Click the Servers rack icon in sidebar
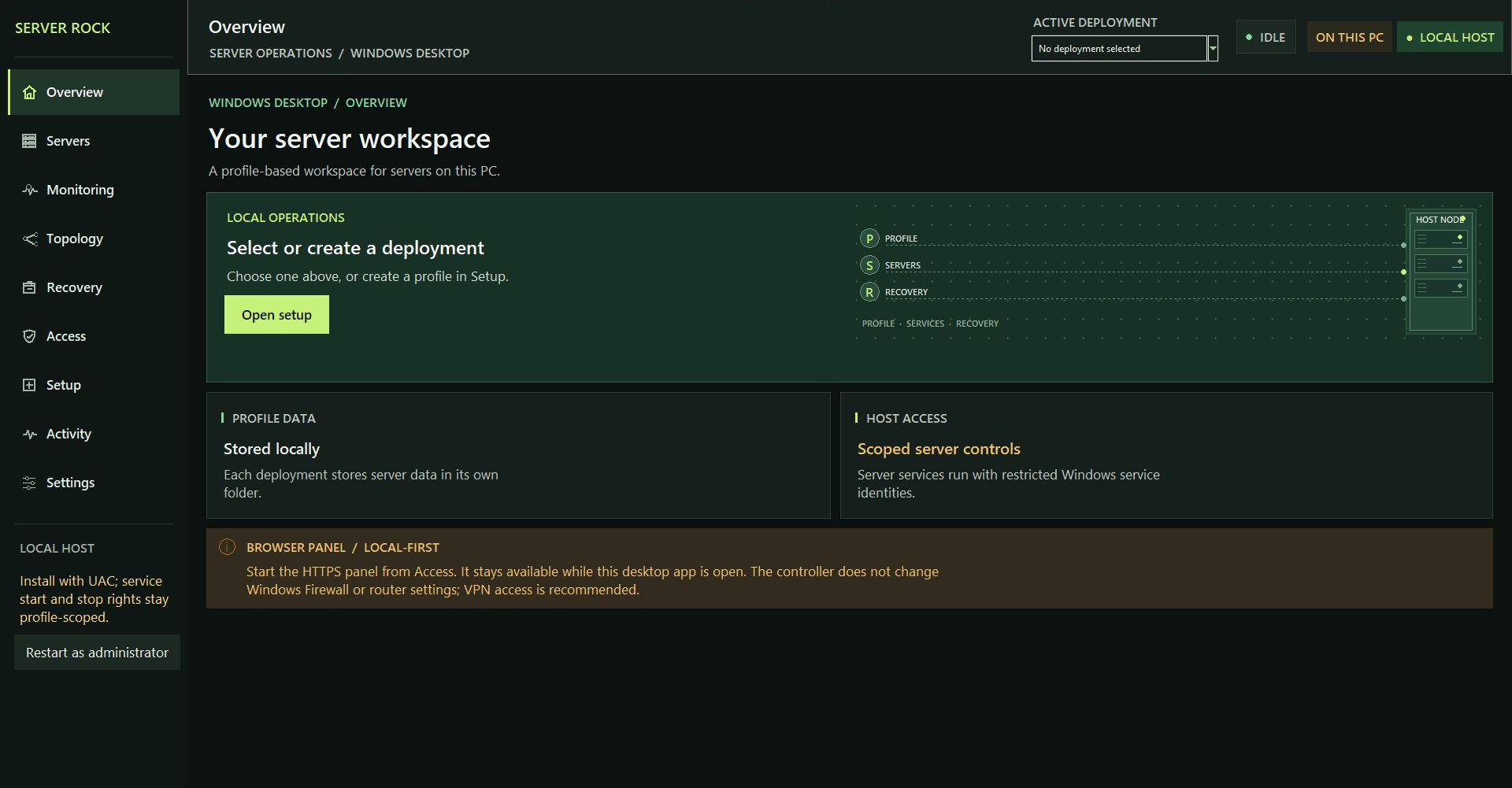This screenshot has height=788, width=1512. [x=29, y=141]
